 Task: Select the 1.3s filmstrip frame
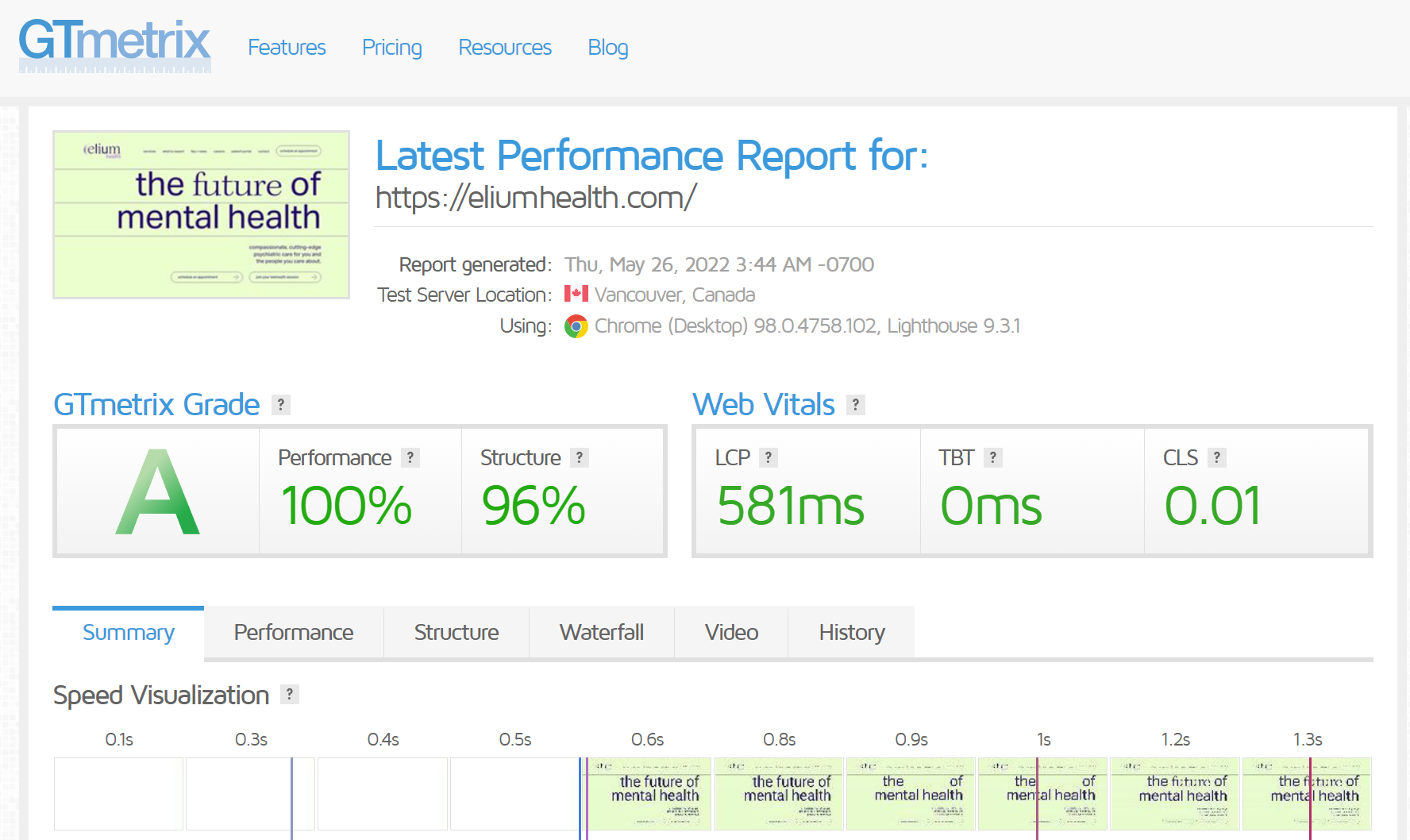click(1308, 794)
